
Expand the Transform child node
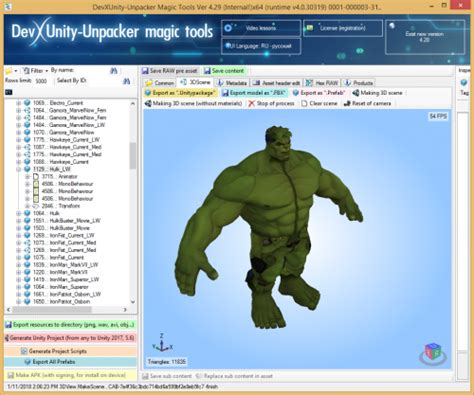click(x=28, y=206)
